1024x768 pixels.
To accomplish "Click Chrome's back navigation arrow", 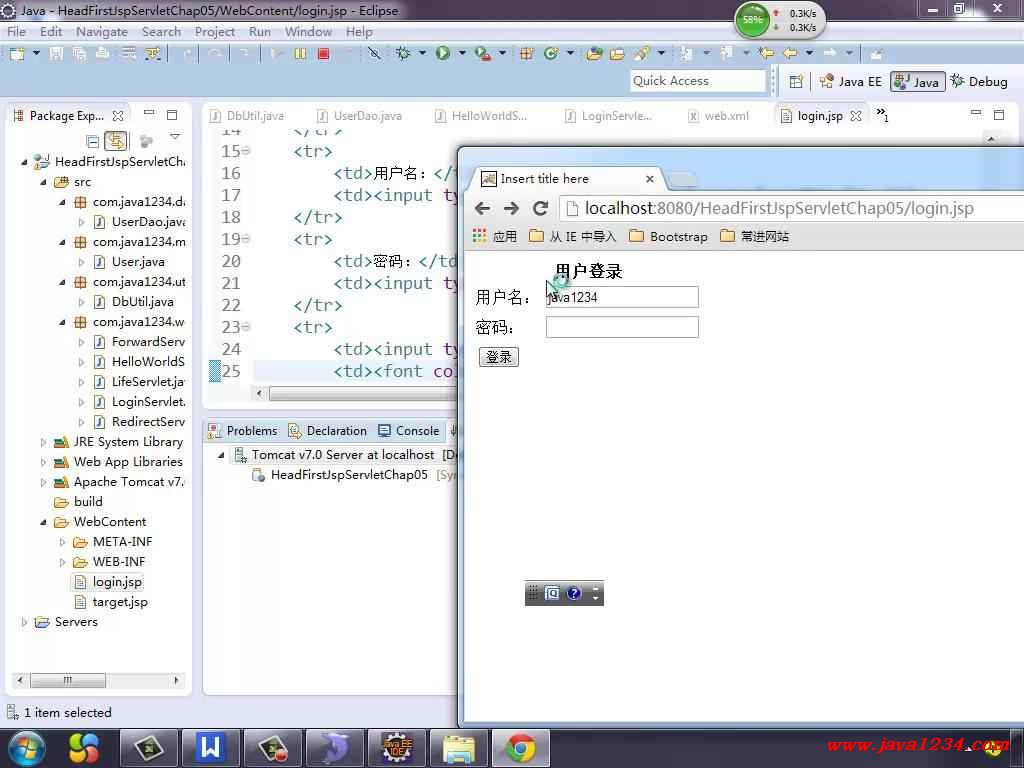I will click(482, 208).
